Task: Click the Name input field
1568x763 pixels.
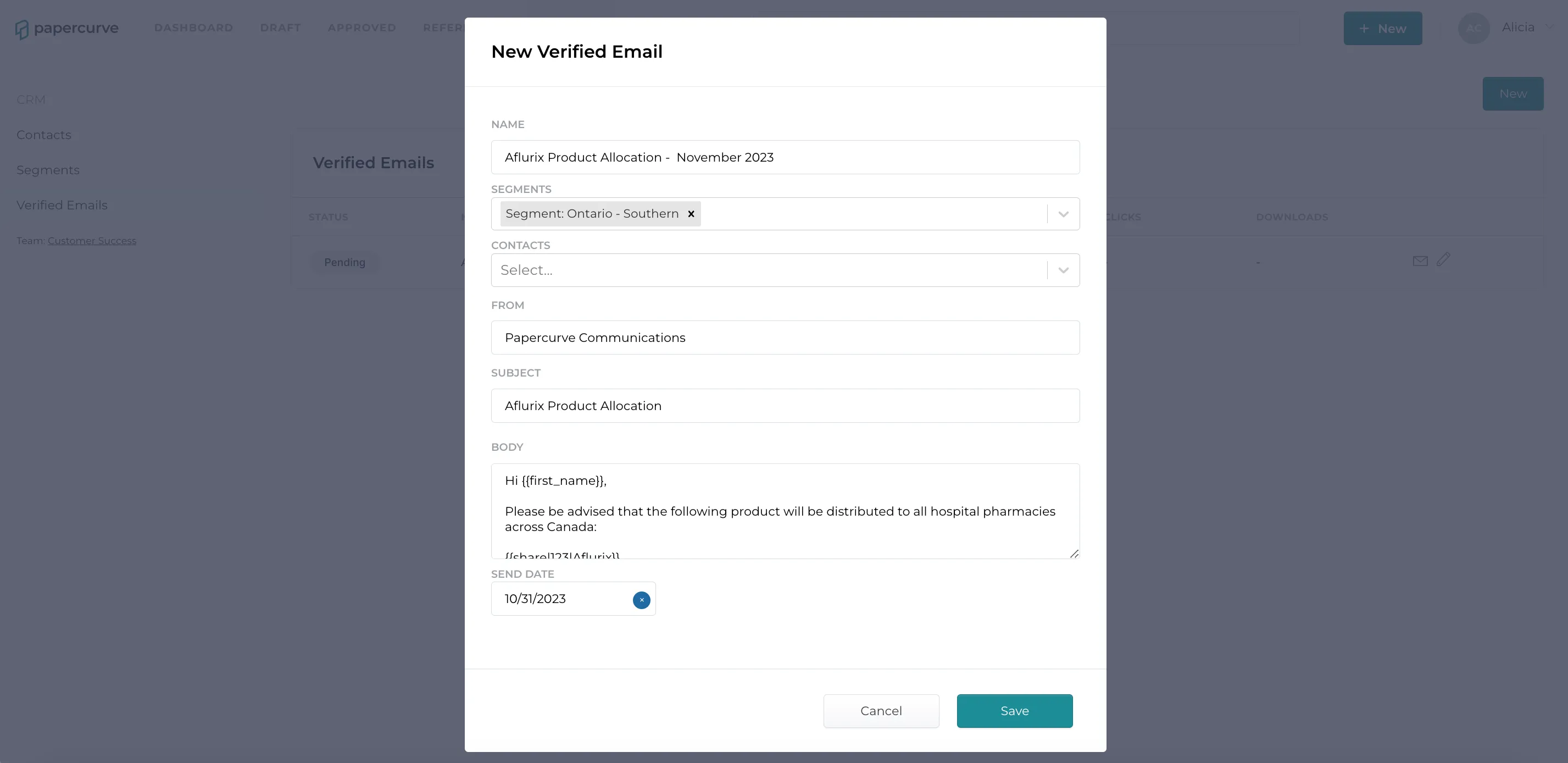Action: tap(785, 157)
